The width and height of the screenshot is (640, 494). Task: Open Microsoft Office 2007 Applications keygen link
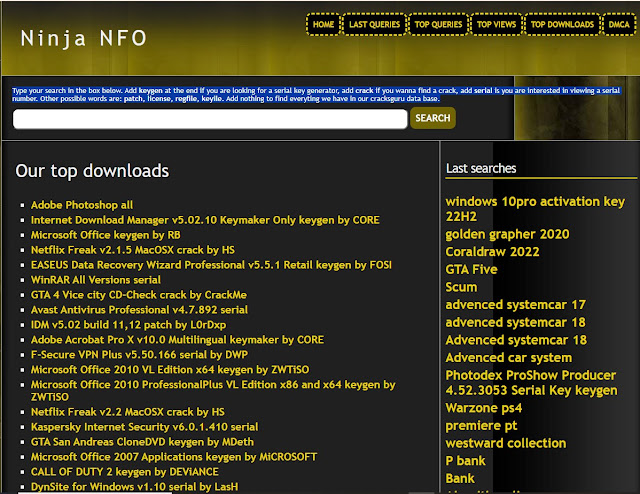click(x=174, y=457)
